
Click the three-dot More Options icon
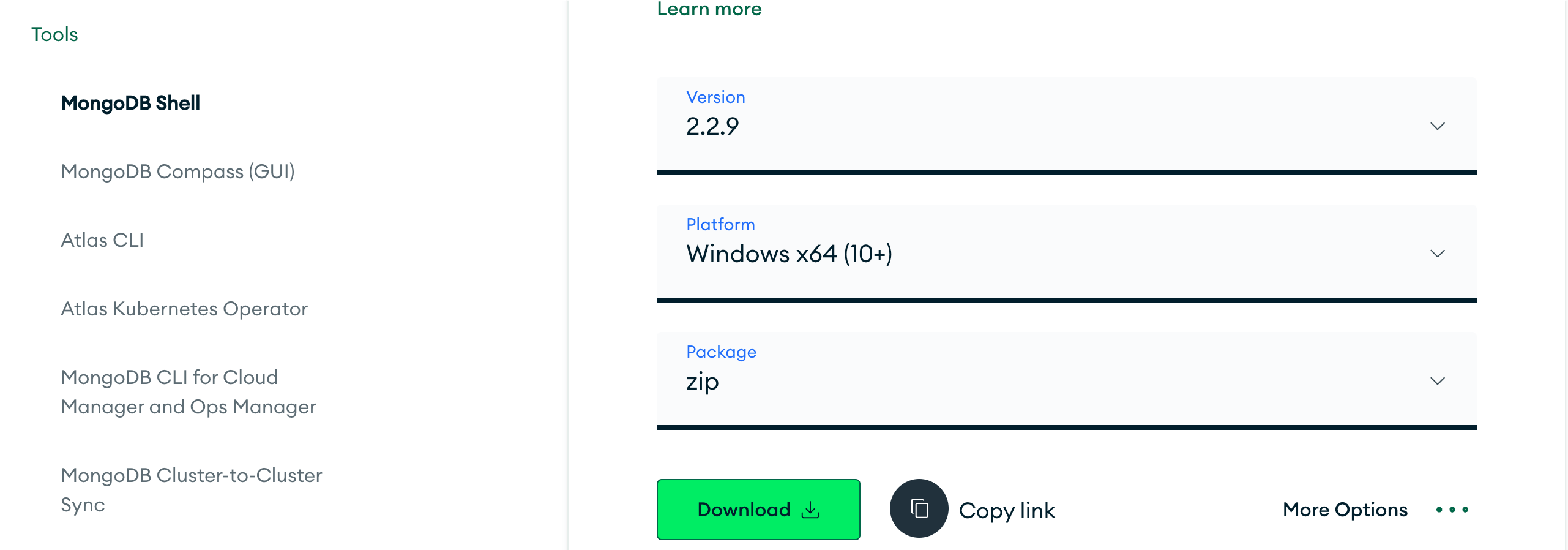click(1452, 510)
